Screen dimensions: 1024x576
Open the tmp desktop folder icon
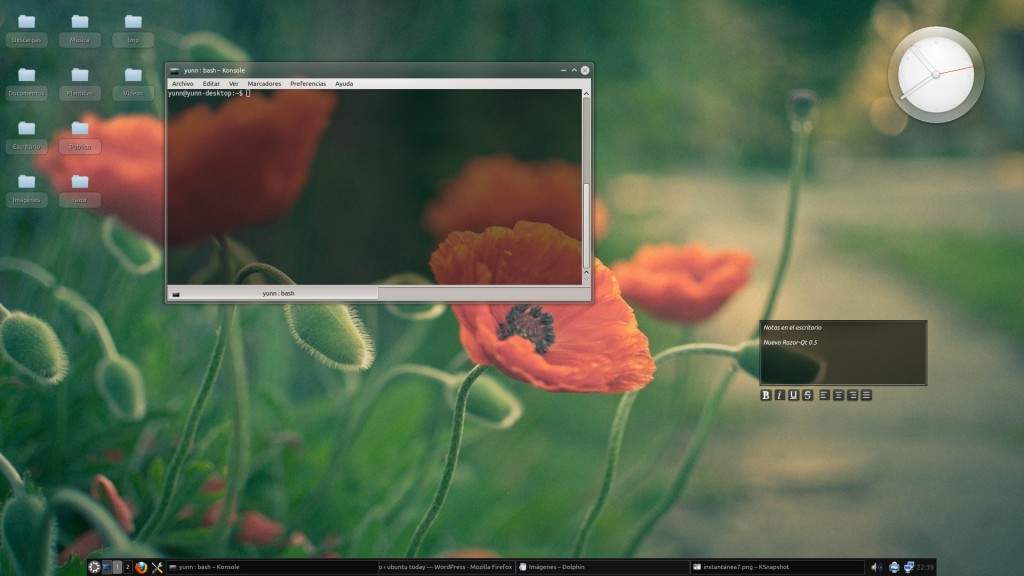[x=133, y=29]
